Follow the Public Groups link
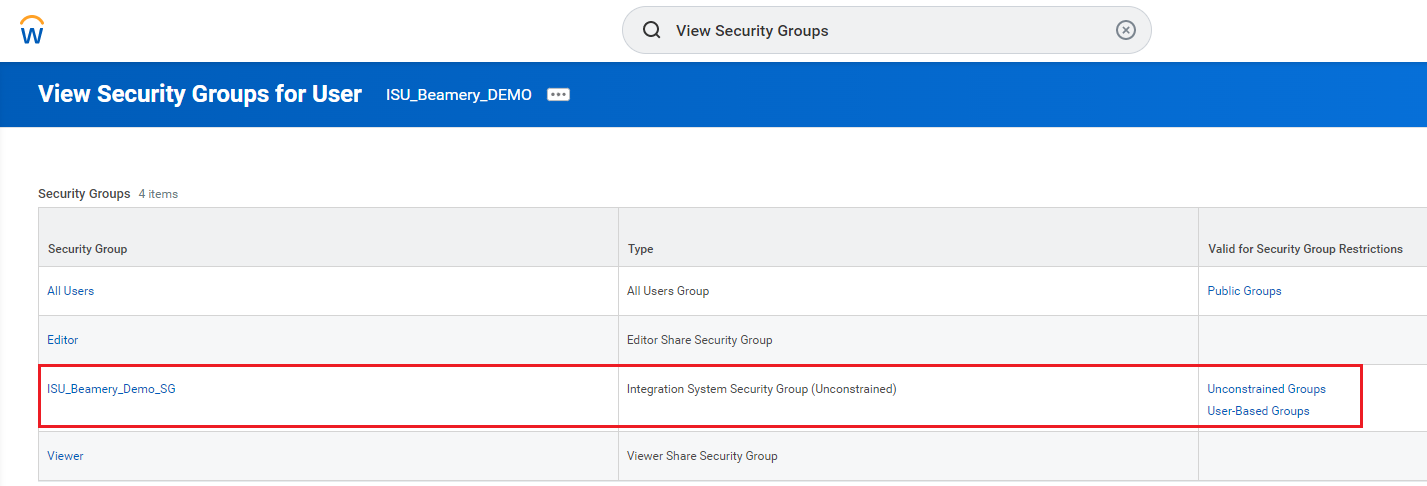 (1244, 291)
